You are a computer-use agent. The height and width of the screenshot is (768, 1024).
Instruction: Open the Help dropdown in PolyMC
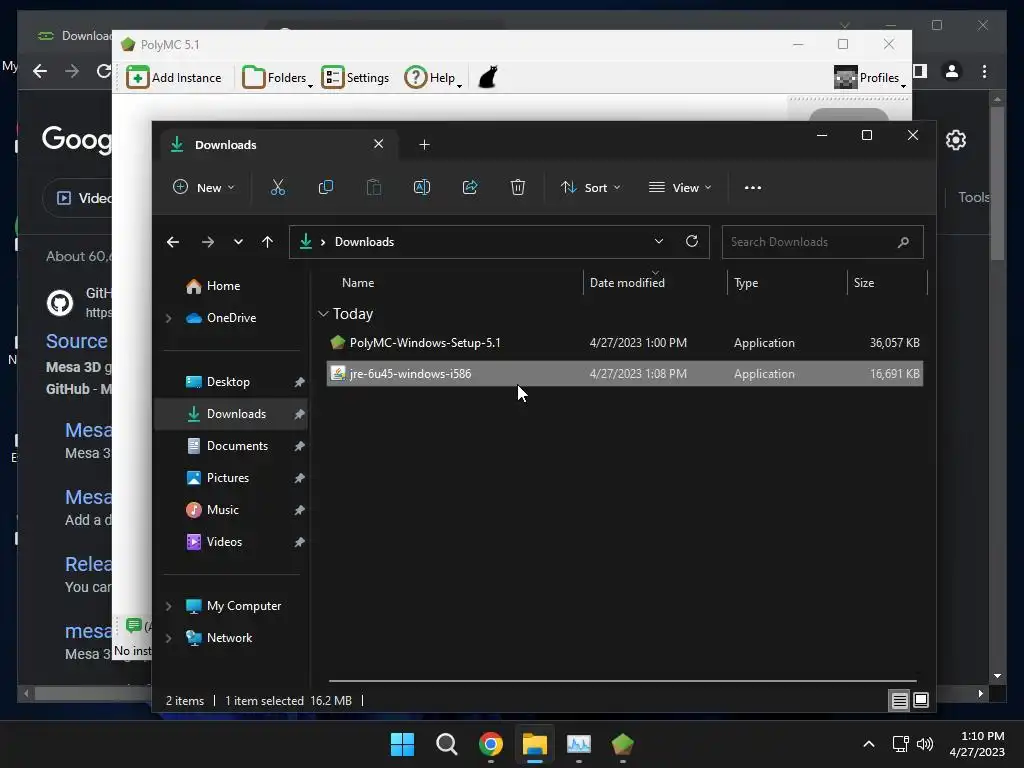click(x=433, y=78)
